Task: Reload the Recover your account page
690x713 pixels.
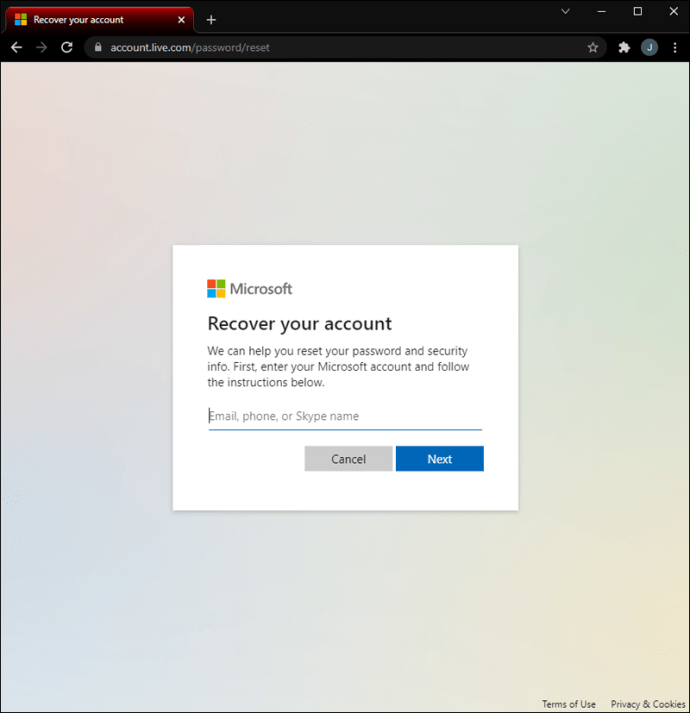Action: click(x=67, y=47)
